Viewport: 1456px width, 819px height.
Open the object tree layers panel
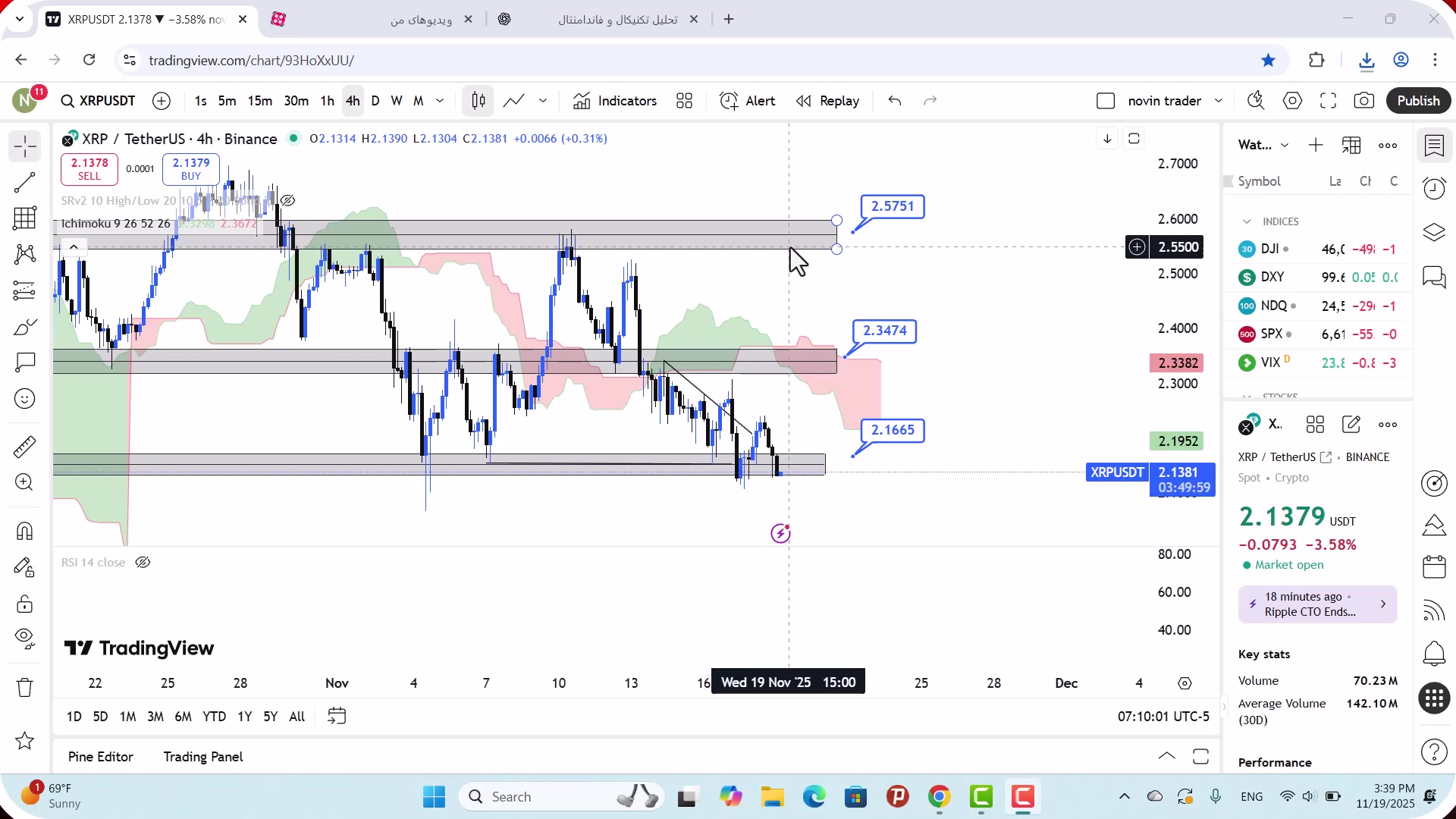click(x=1434, y=232)
